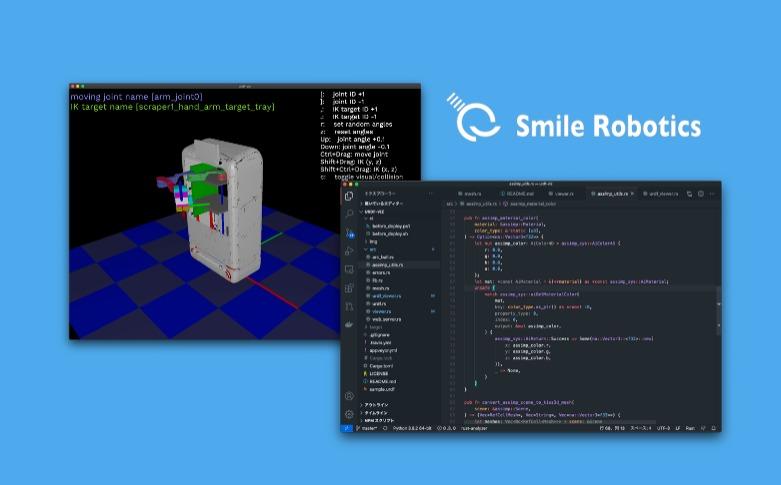Click the src breadcrumb above the editor
The image size is (781, 485).
coord(450,204)
